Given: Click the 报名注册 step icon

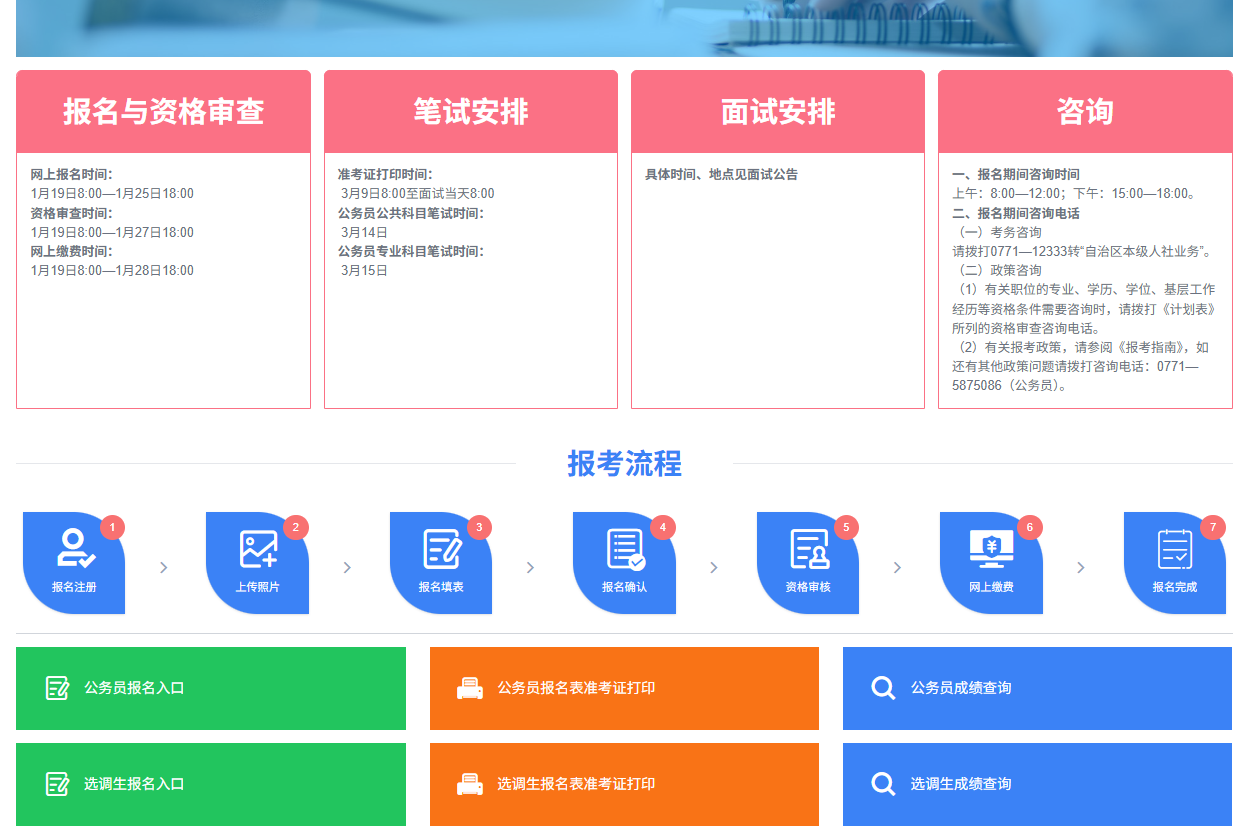Looking at the screenshot, I should pyautogui.click(x=75, y=562).
